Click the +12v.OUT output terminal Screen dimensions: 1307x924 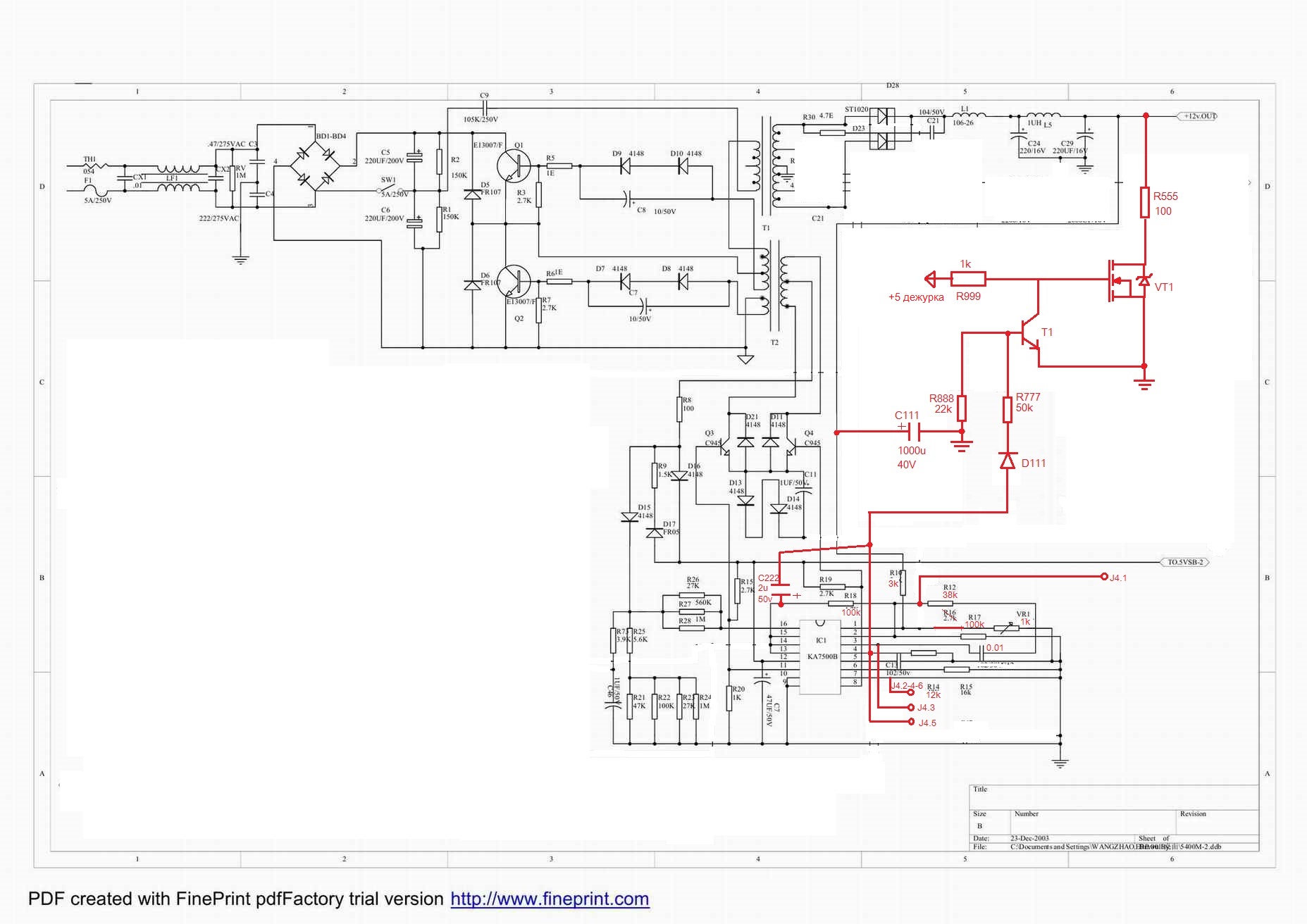pos(1198,116)
